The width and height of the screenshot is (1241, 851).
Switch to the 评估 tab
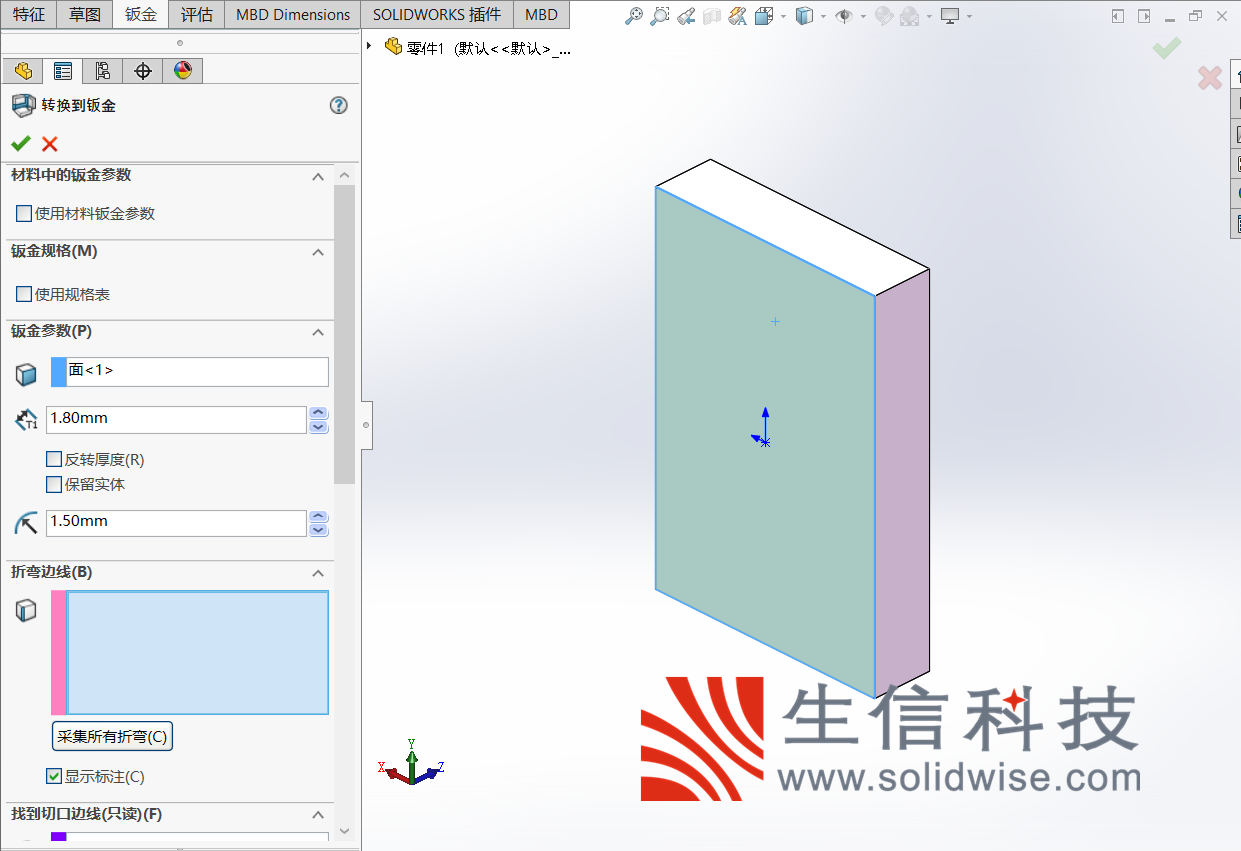pos(197,15)
